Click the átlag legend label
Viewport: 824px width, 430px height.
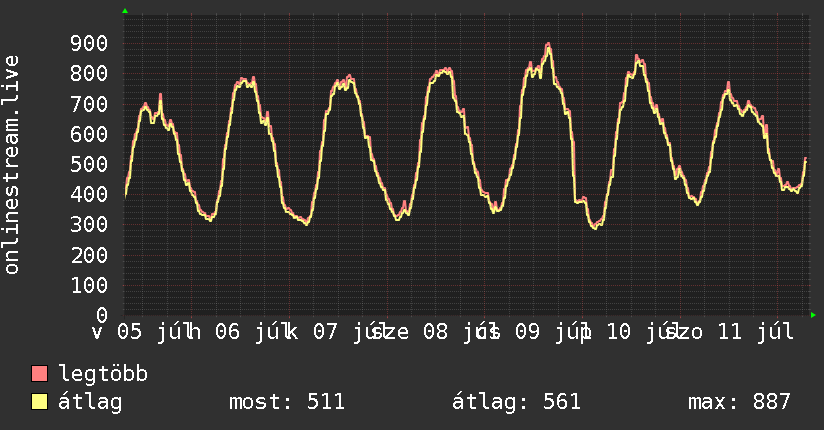(90, 402)
